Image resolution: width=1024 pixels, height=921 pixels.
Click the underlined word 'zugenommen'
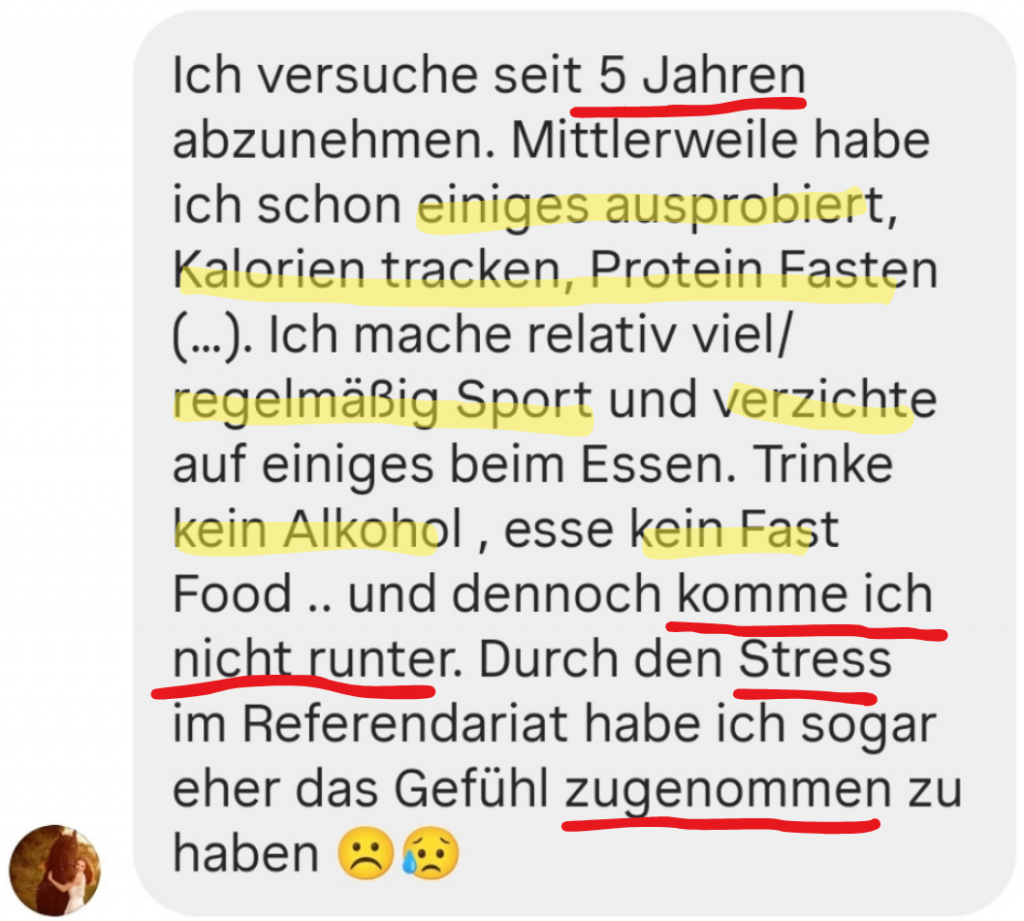[x=728, y=791]
